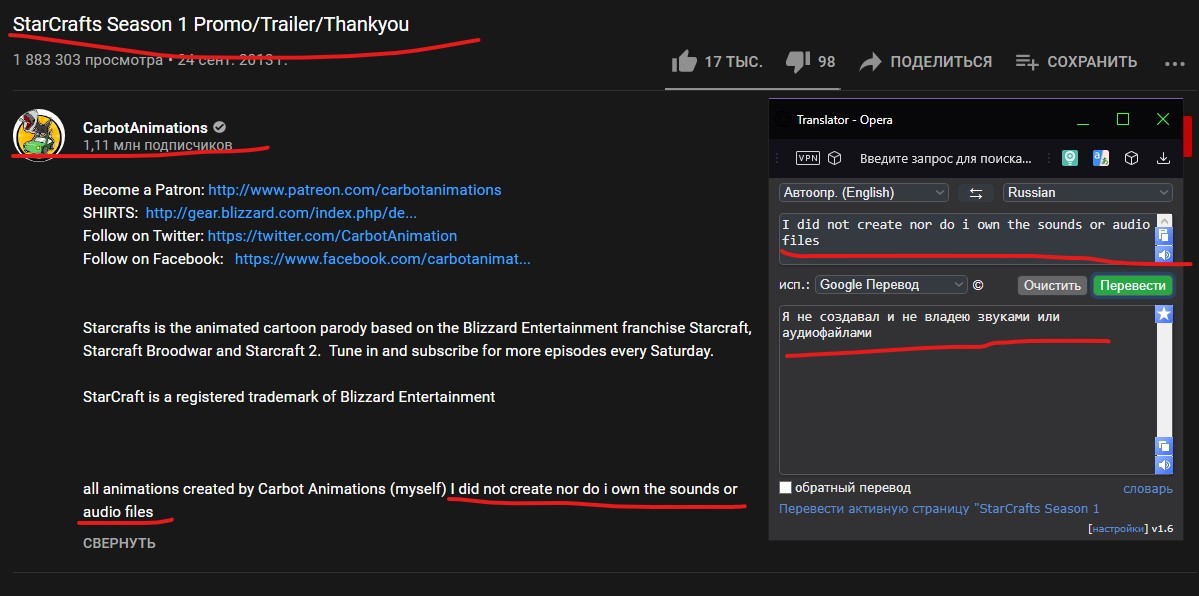Open the twitter.com/CarbotAnimation link

(332, 236)
